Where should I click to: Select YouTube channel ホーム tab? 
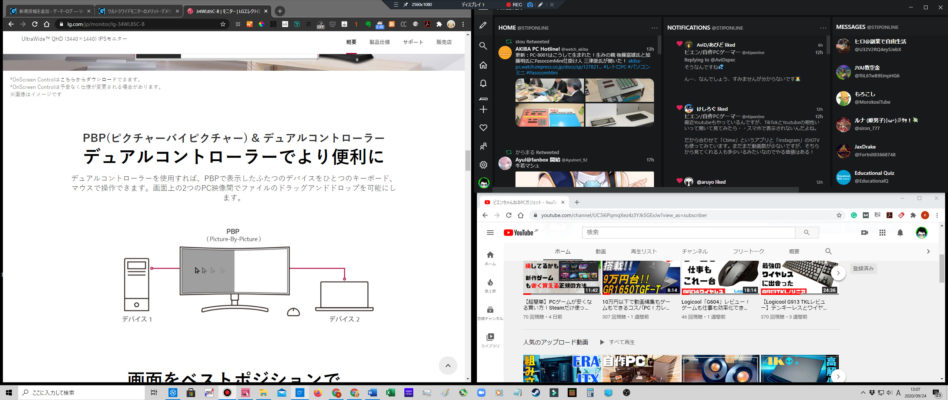point(562,251)
